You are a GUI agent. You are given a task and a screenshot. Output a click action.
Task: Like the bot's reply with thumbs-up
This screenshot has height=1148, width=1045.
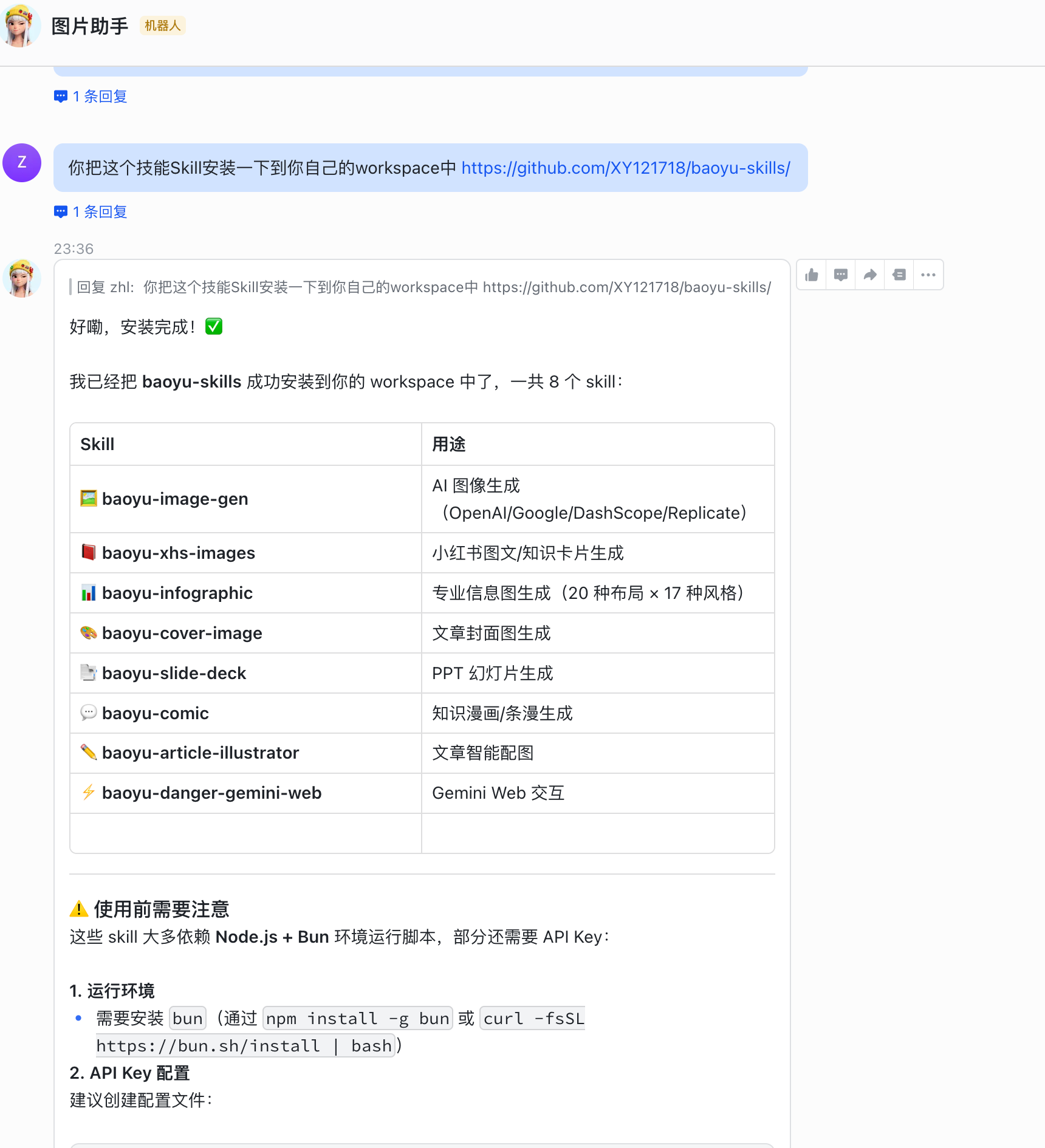pyautogui.click(x=812, y=275)
